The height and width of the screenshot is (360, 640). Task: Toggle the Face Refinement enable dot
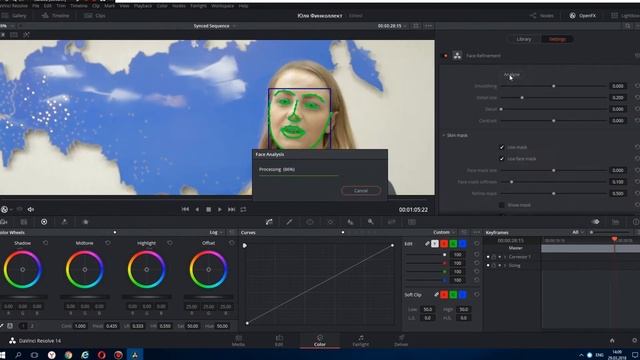445,56
